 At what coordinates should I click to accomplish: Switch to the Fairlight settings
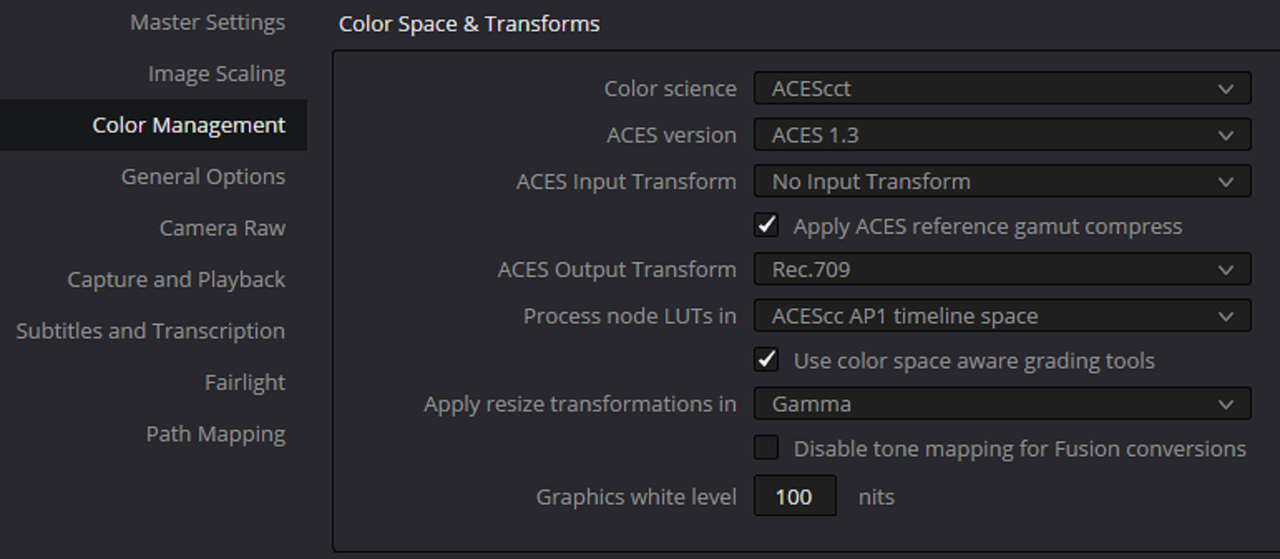(244, 383)
